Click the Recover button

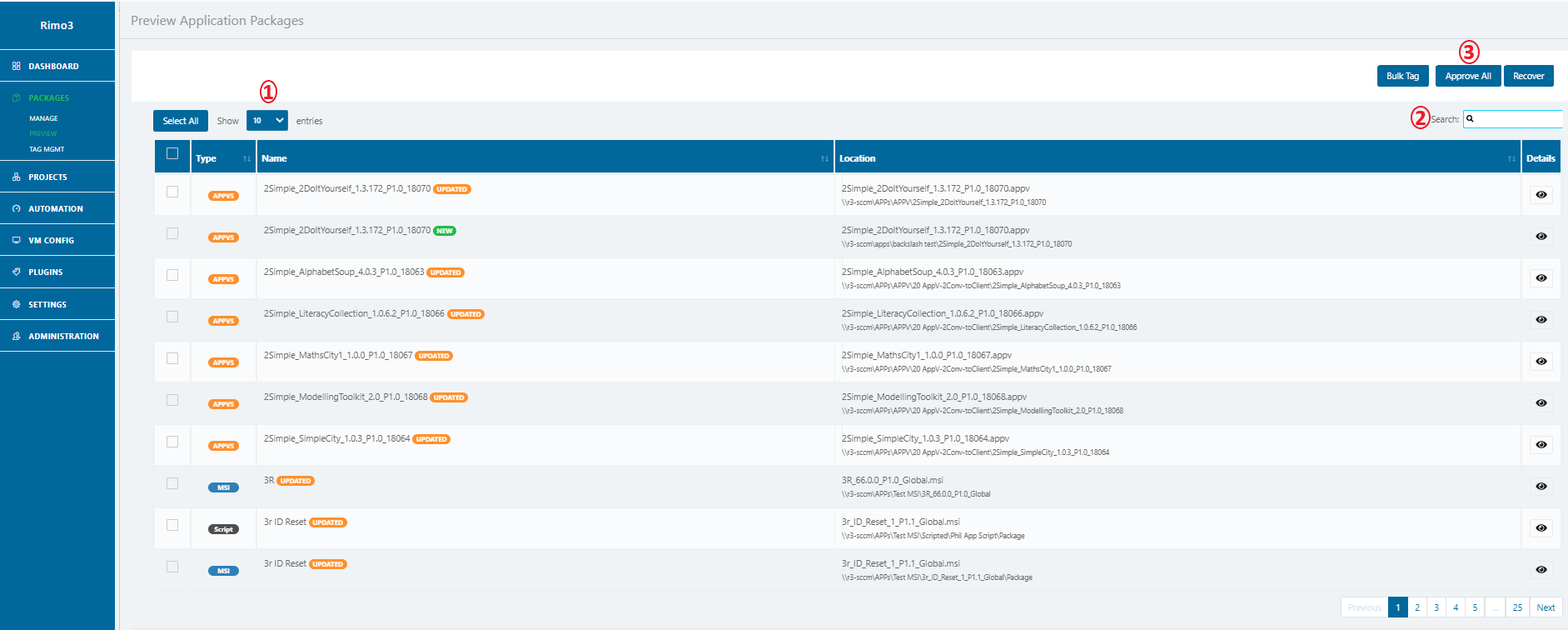[x=1529, y=76]
